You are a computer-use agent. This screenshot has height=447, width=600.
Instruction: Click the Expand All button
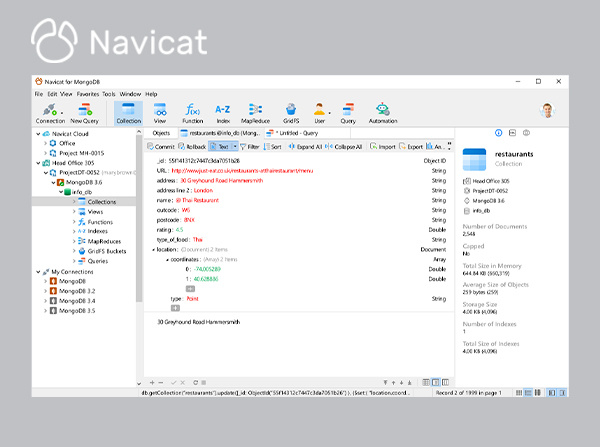pos(305,147)
